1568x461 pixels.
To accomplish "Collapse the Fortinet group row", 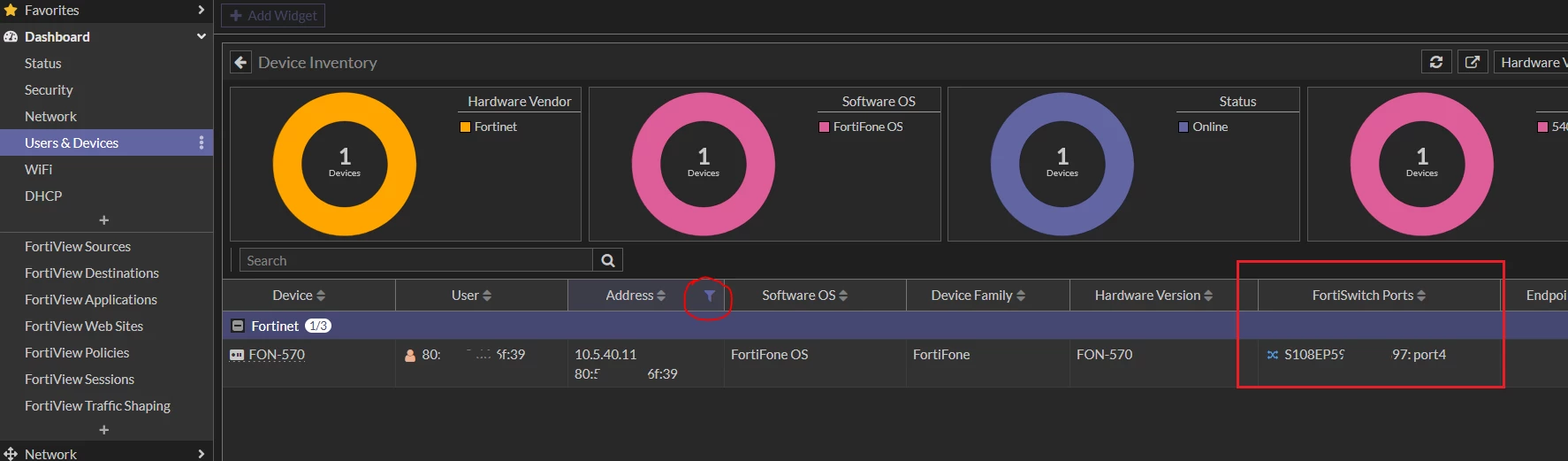I will 238,326.
